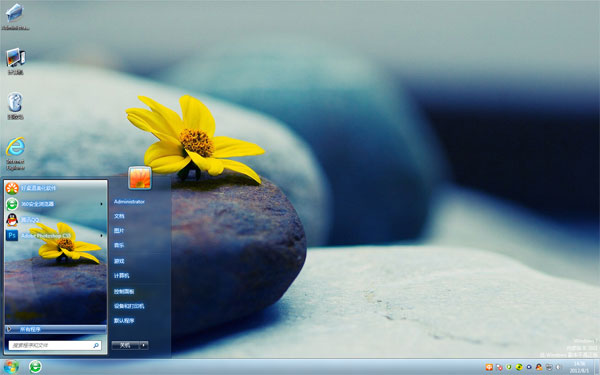This screenshot has height=375, width=600.
Task: Open All Programs (所有程序) list
Action: tap(55, 329)
